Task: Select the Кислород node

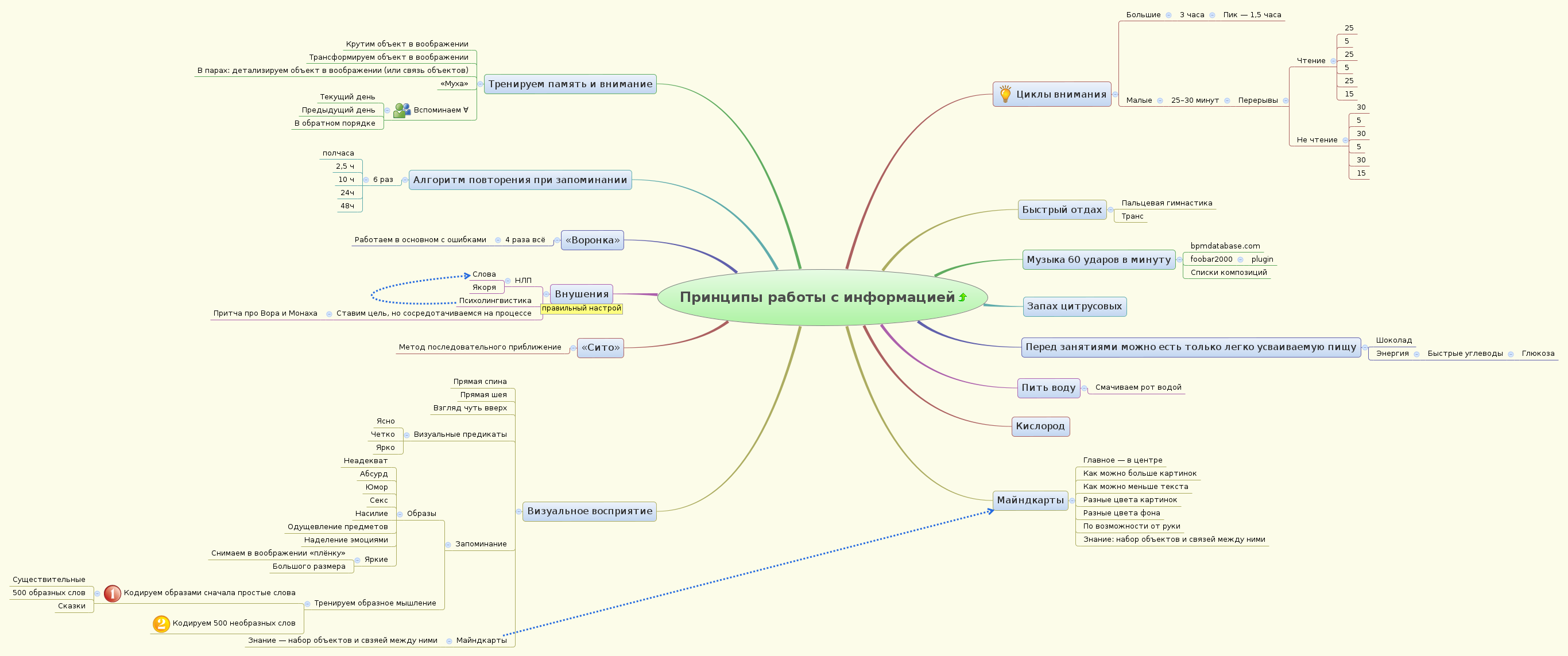Action: [1040, 426]
